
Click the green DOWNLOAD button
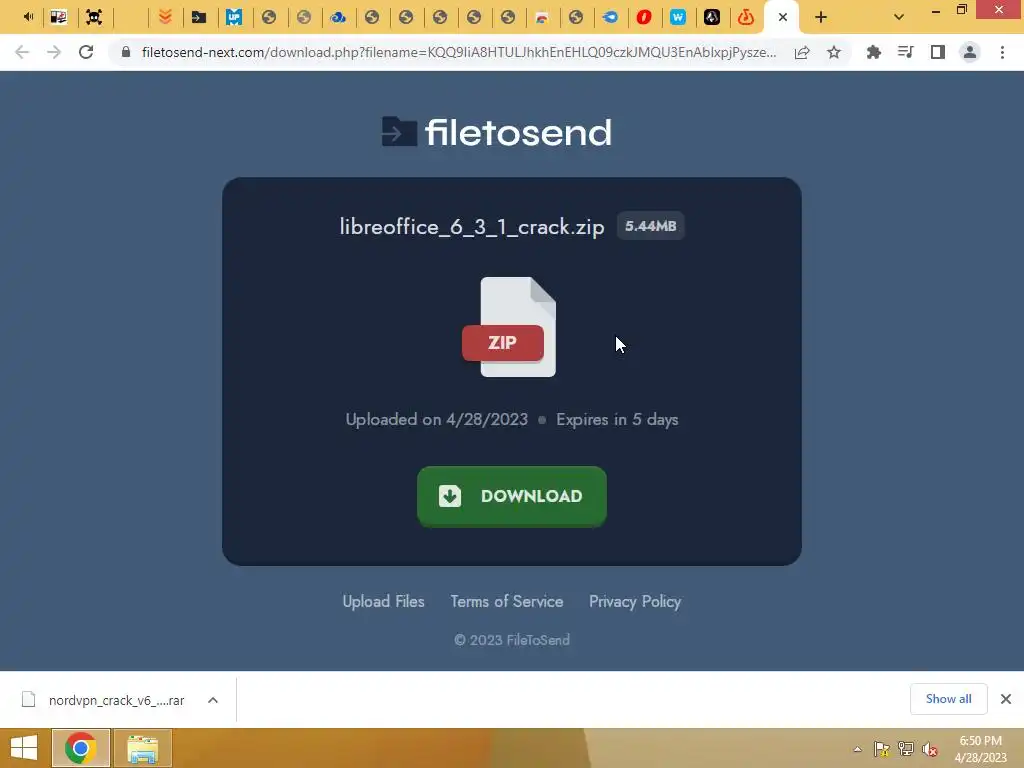coord(512,496)
